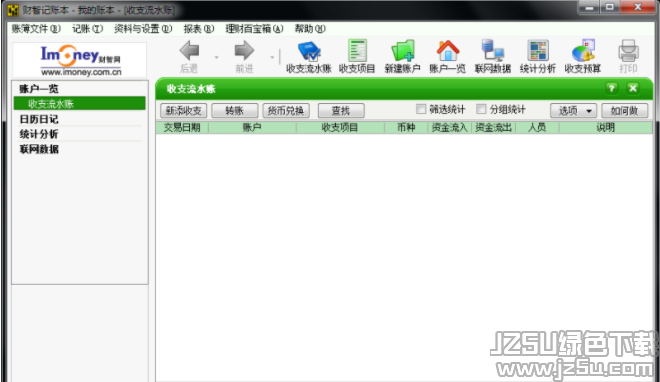Sort by 资金流入 column header
This screenshot has height=382, width=660.
tap(450, 127)
